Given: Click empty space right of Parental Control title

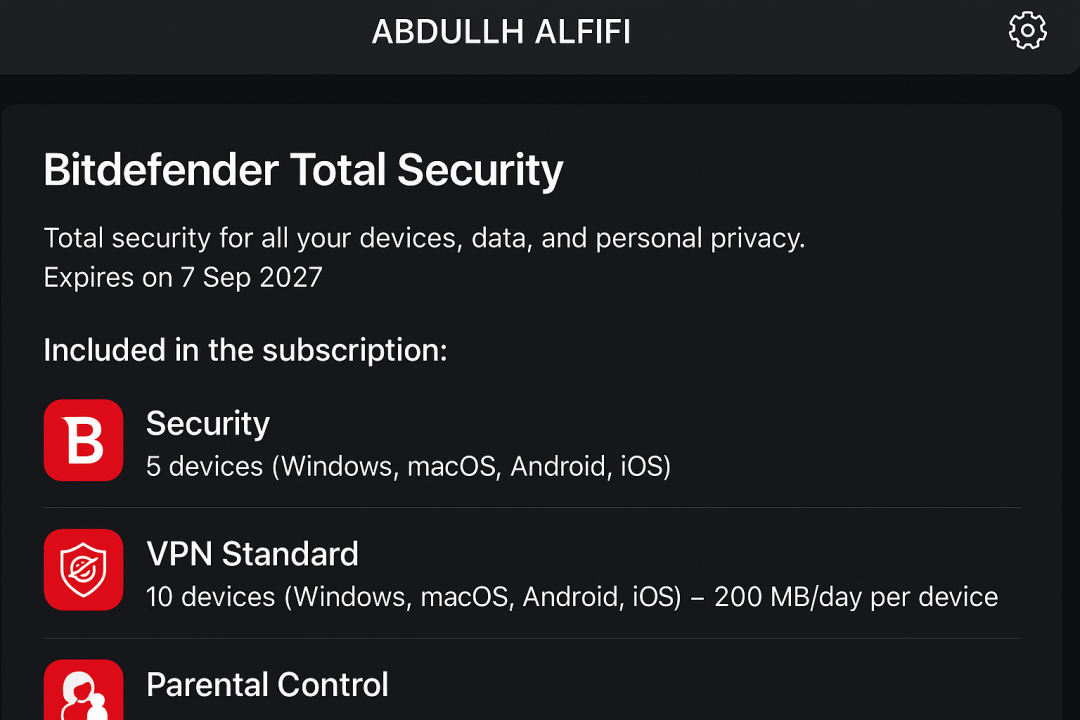Looking at the screenshot, I should click(x=703, y=686).
